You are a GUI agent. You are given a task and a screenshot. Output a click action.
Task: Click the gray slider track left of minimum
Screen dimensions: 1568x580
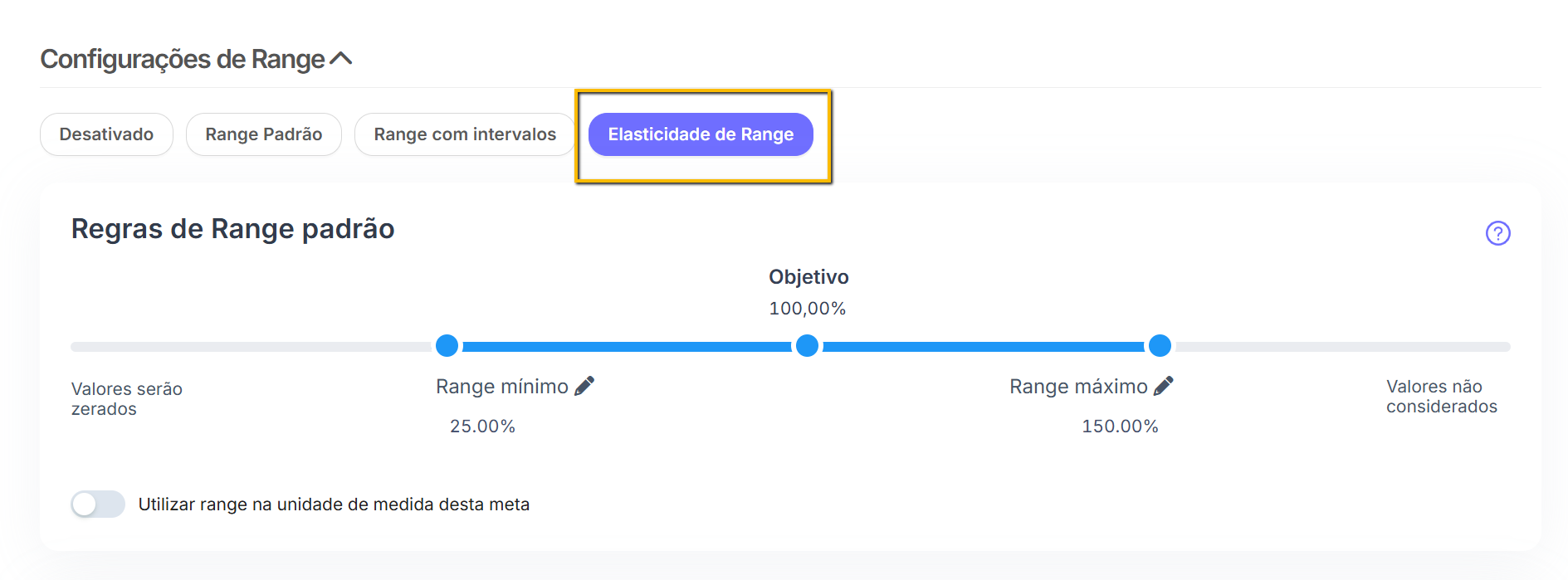tap(249, 346)
